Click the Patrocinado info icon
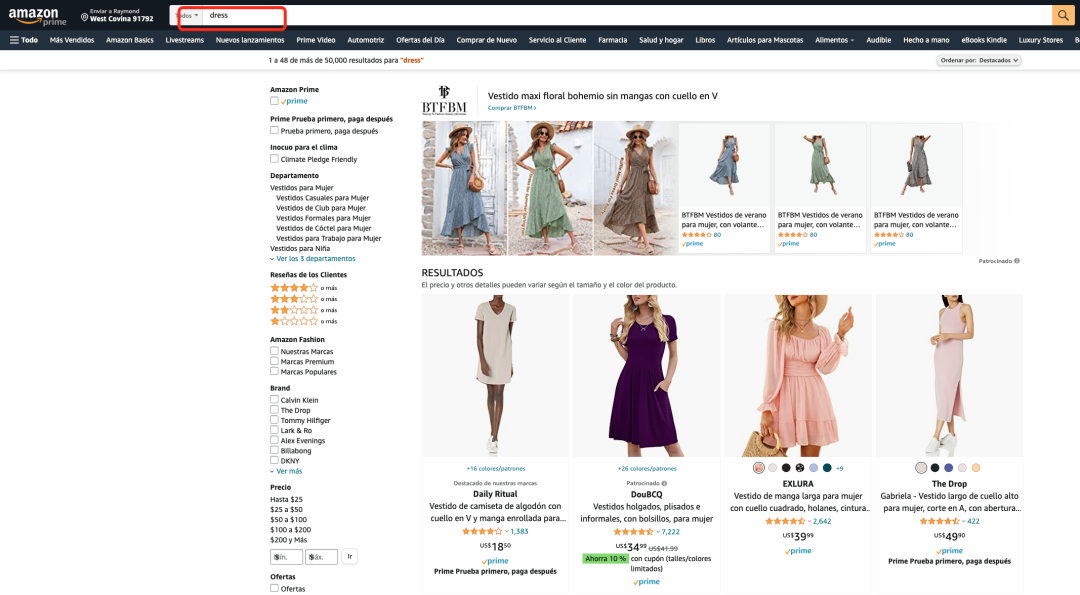Viewport: 1080px width, 595px height. (1017, 261)
